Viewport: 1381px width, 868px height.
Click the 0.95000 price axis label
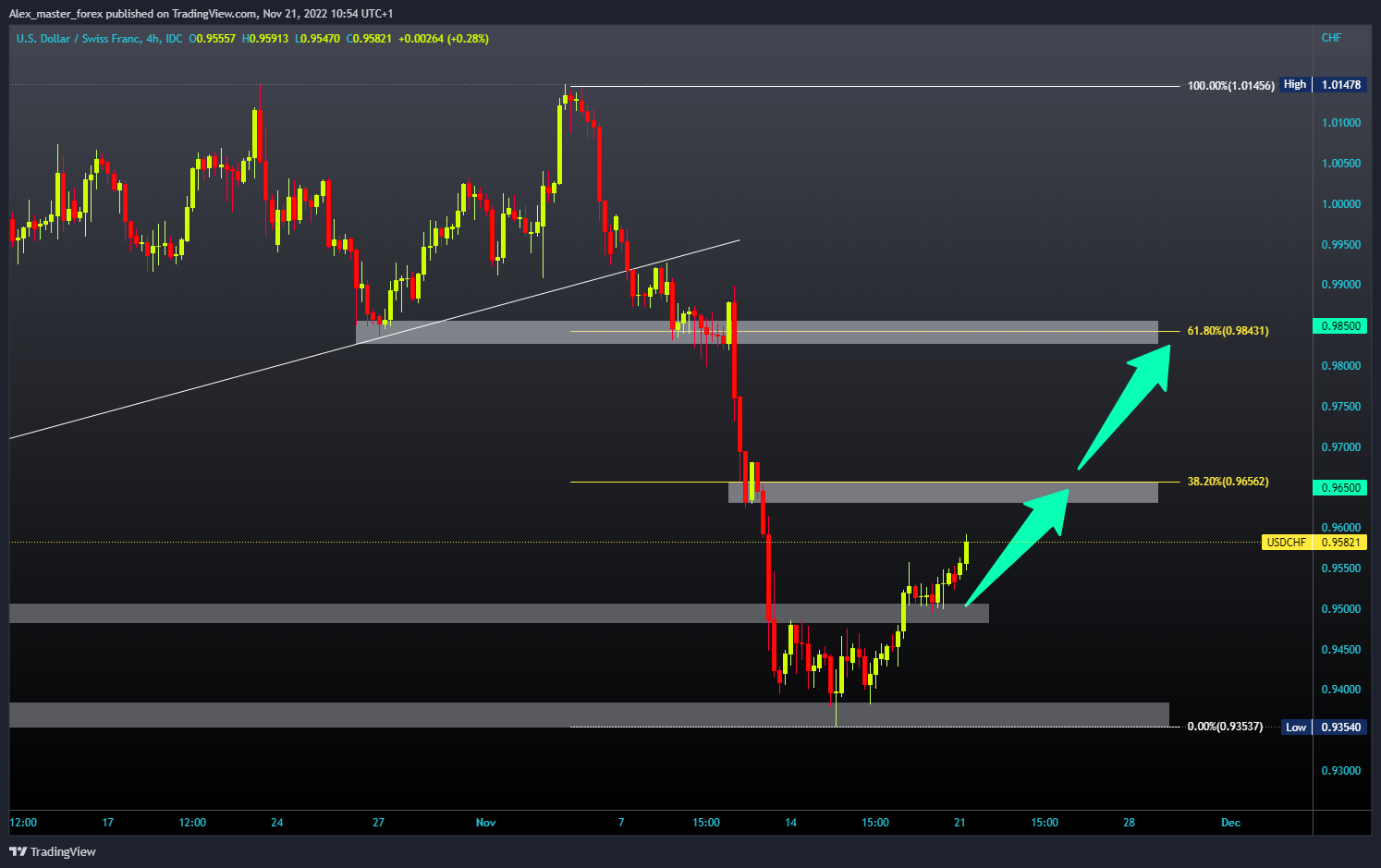pos(1340,608)
